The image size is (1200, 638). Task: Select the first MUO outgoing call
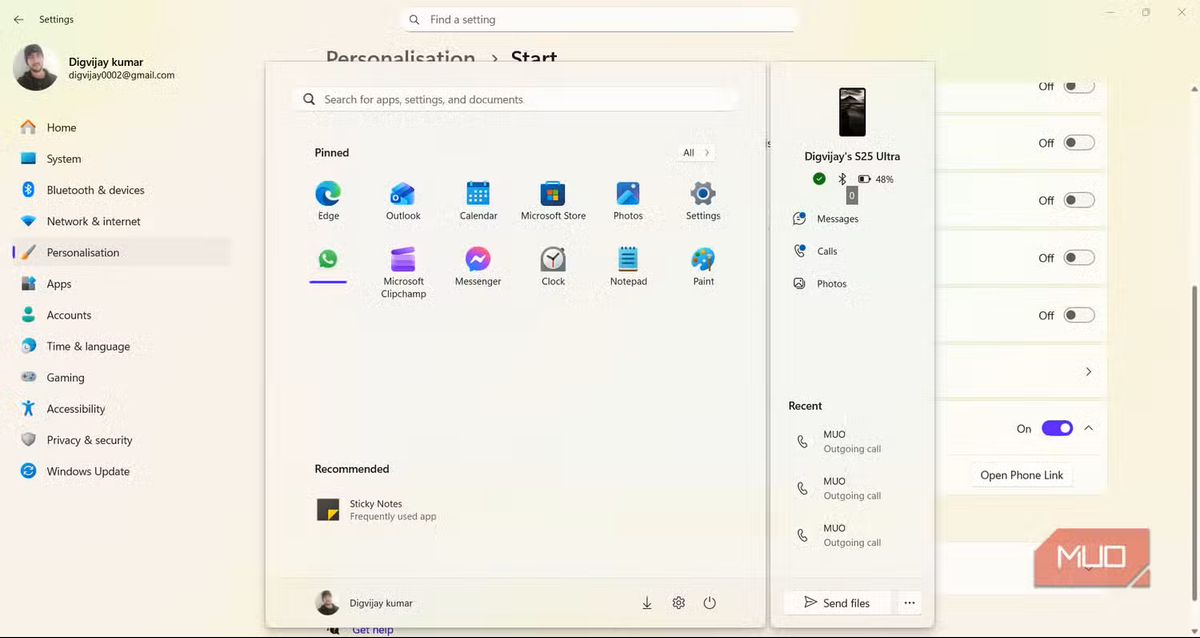click(x=853, y=442)
